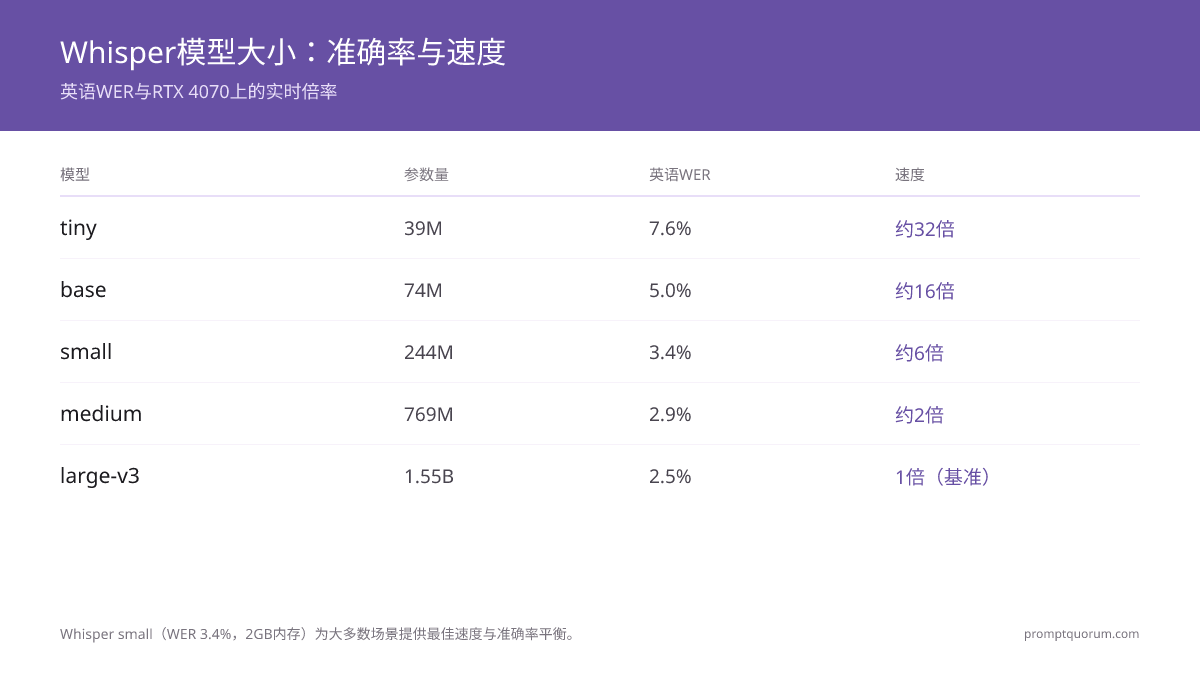
Task: Select the 'large-v3' model name
Action: (100, 476)
